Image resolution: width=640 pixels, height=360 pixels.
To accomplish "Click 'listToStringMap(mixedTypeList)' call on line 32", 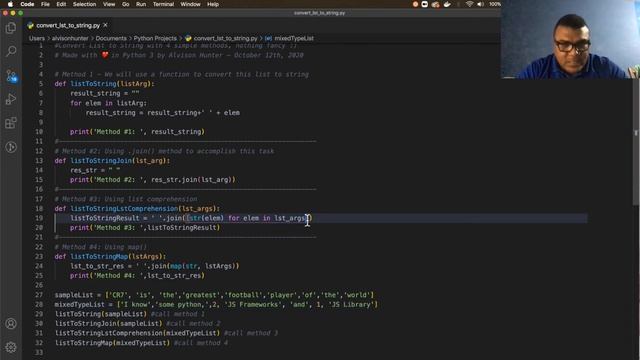I will click(x=112, y=343).
